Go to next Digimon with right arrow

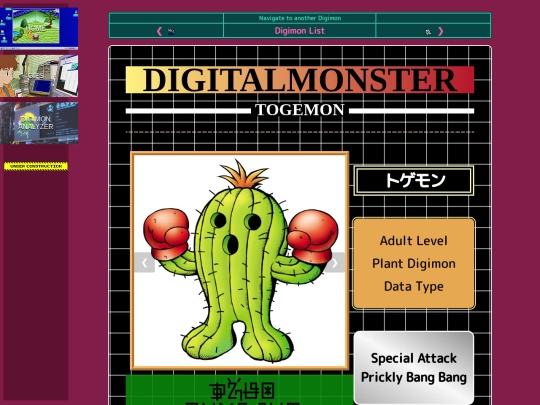[440, 31]
